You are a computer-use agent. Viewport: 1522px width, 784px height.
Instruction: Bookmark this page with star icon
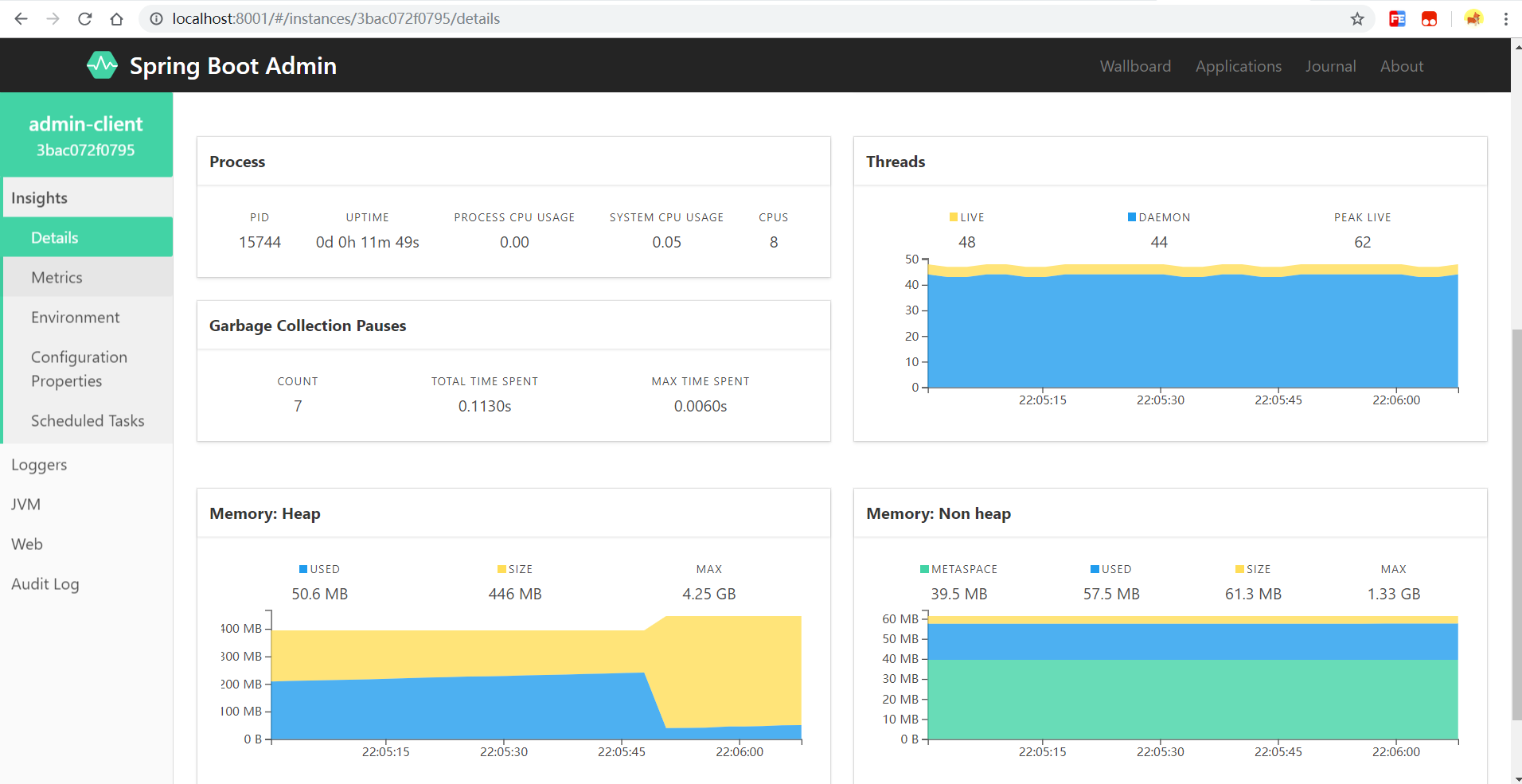click(x=1357, y=18)
